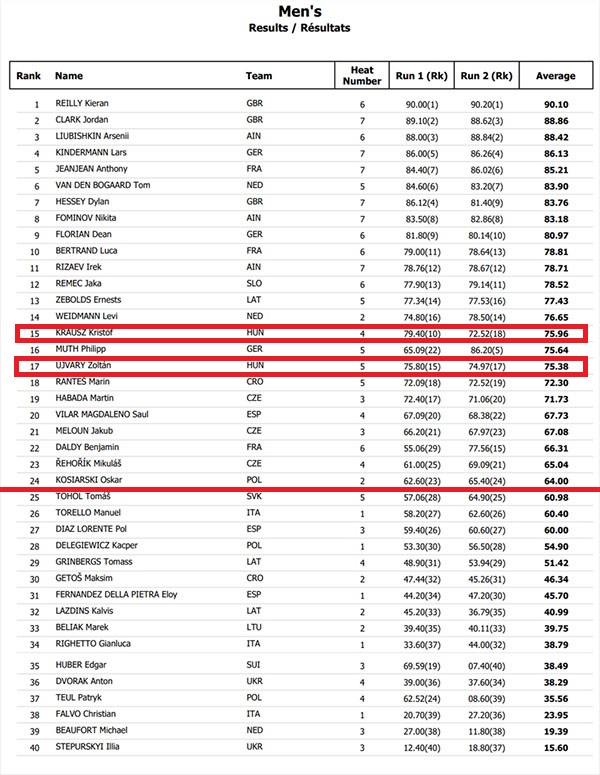Click the Men's title heading
The width and height of the screenshot is (600, 775).
300,11
